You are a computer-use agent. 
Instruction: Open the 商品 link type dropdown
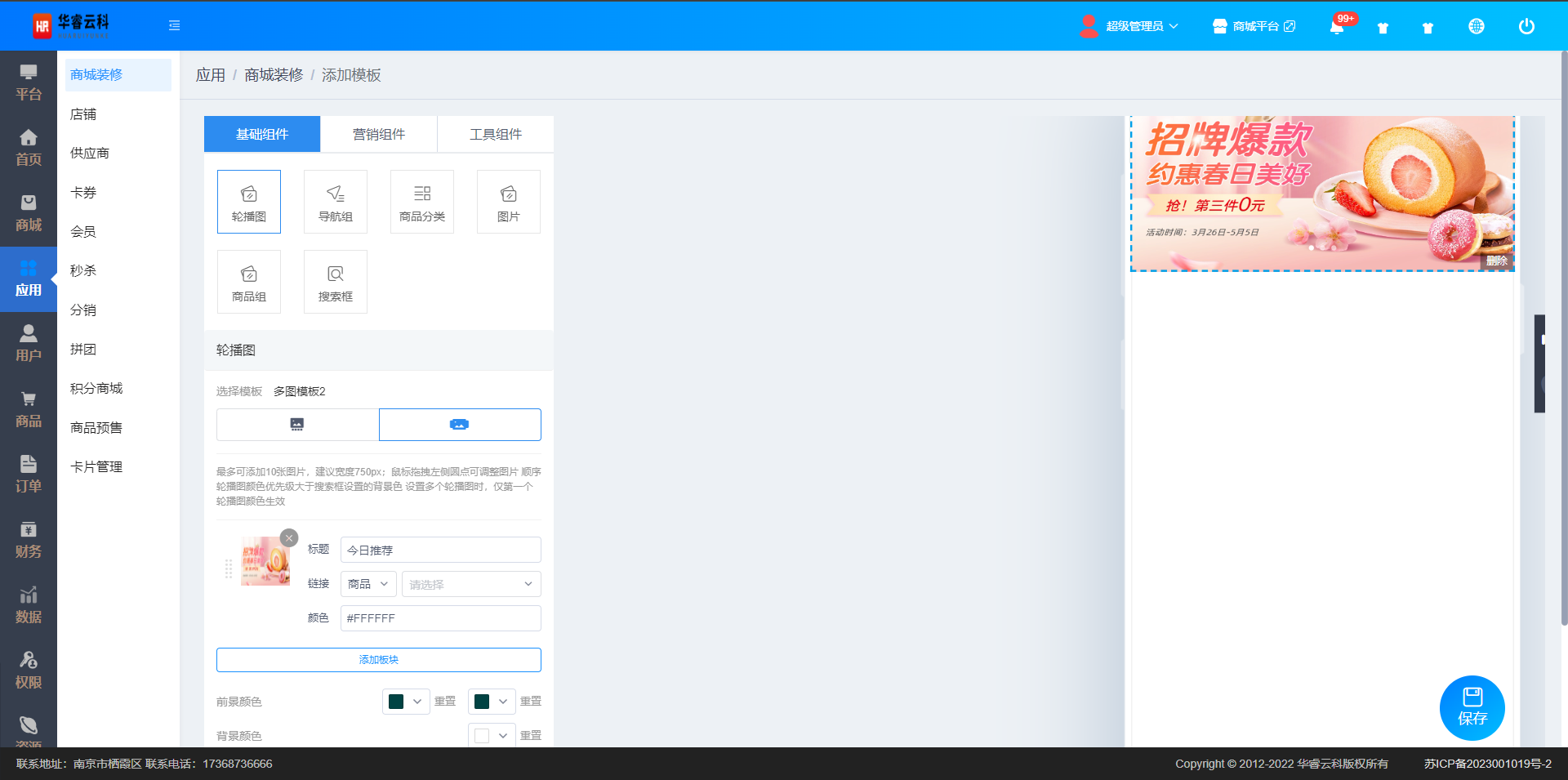pyautogui.click(x=368, y=584)
